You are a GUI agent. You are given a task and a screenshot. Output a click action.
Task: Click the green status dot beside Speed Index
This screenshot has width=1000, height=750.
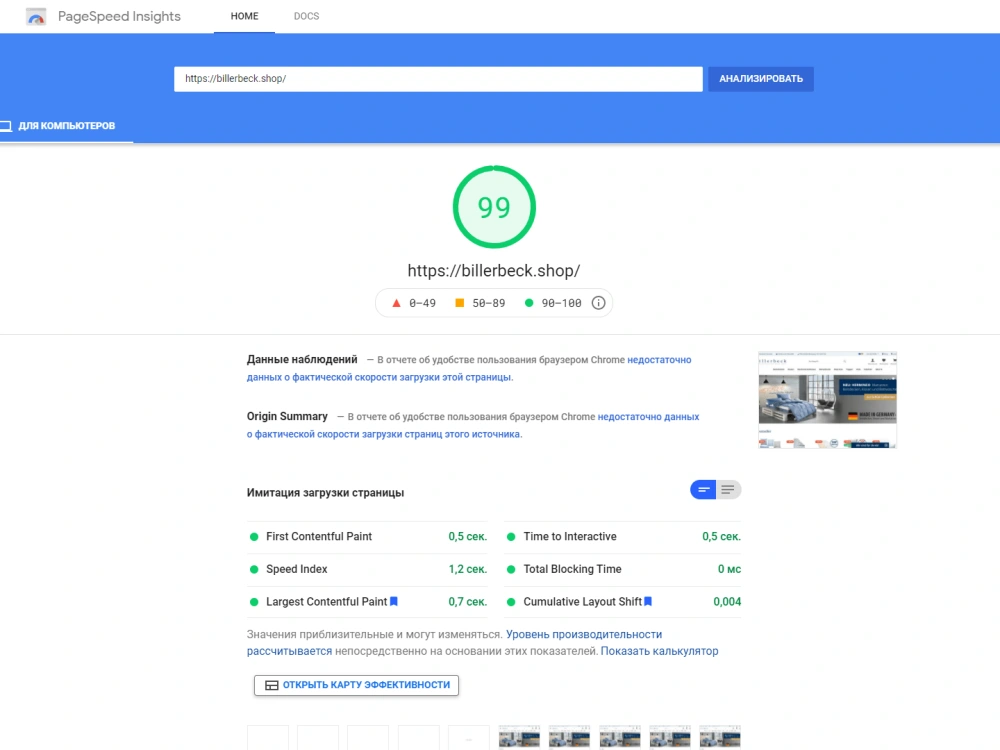254,569
